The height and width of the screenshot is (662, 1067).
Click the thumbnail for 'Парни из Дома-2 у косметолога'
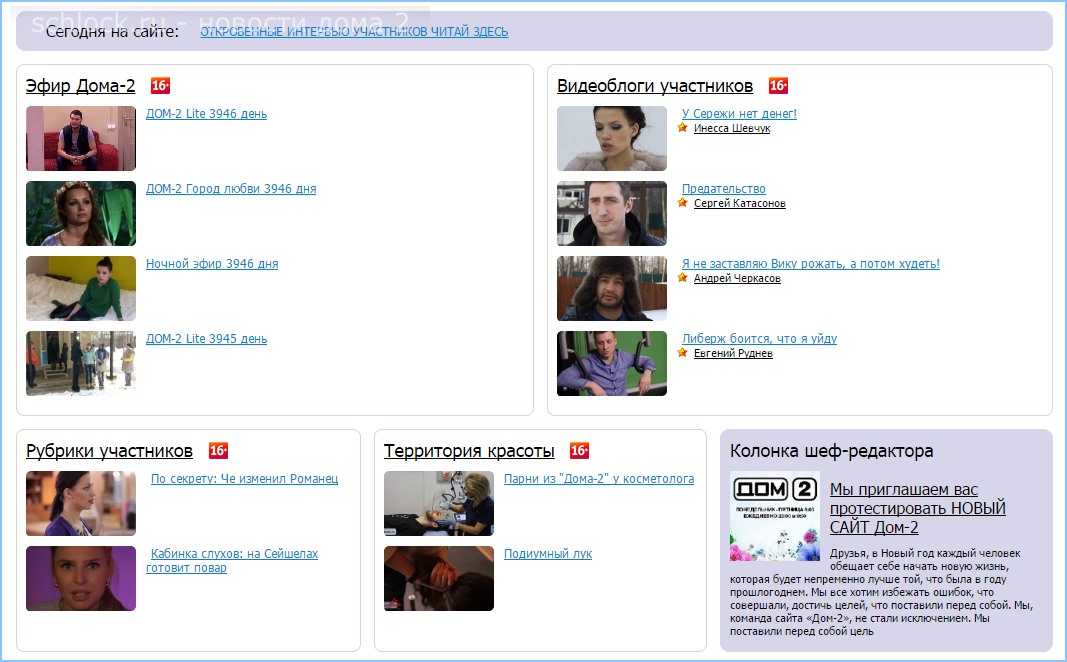pyautogui.click(x=439, y=503)
